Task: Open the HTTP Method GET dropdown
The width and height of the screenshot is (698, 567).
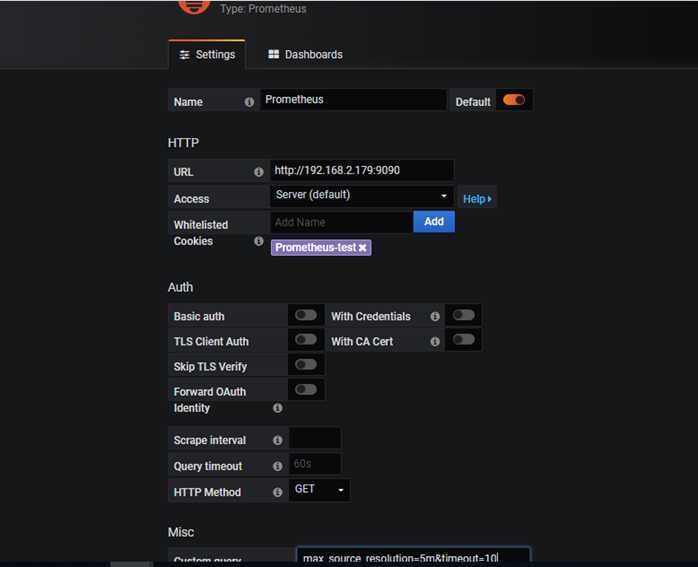Action: (x=319, y=490)
